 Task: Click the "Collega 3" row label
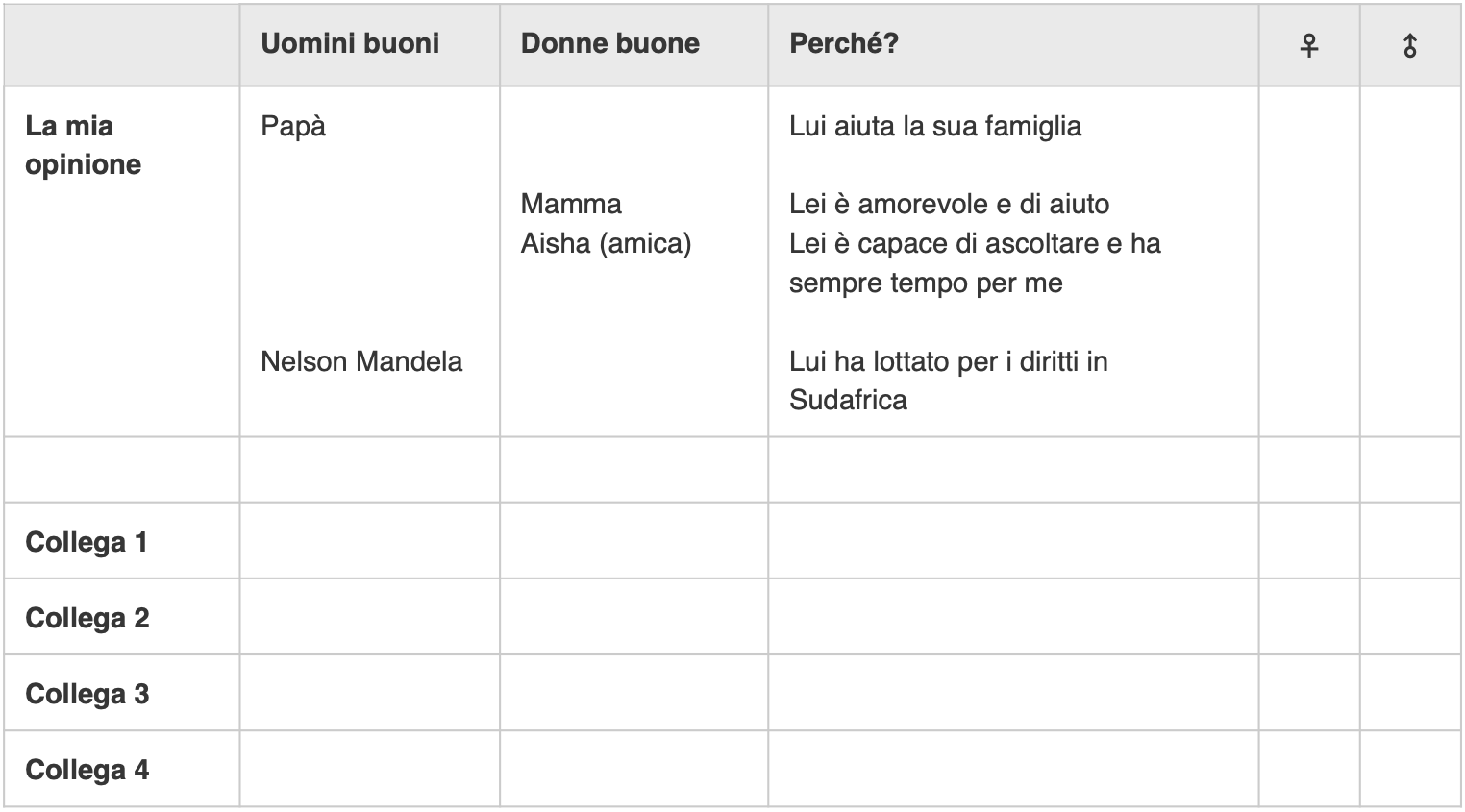pos(87,694)
